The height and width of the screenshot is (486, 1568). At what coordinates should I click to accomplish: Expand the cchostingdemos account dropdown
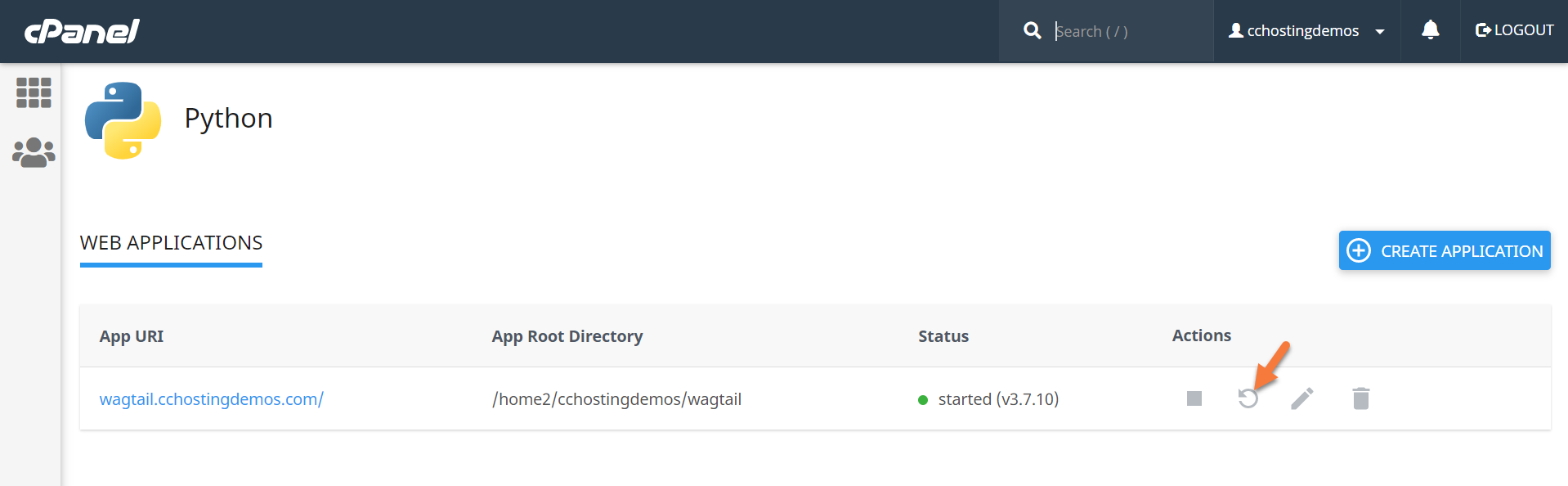[1306, 31]
